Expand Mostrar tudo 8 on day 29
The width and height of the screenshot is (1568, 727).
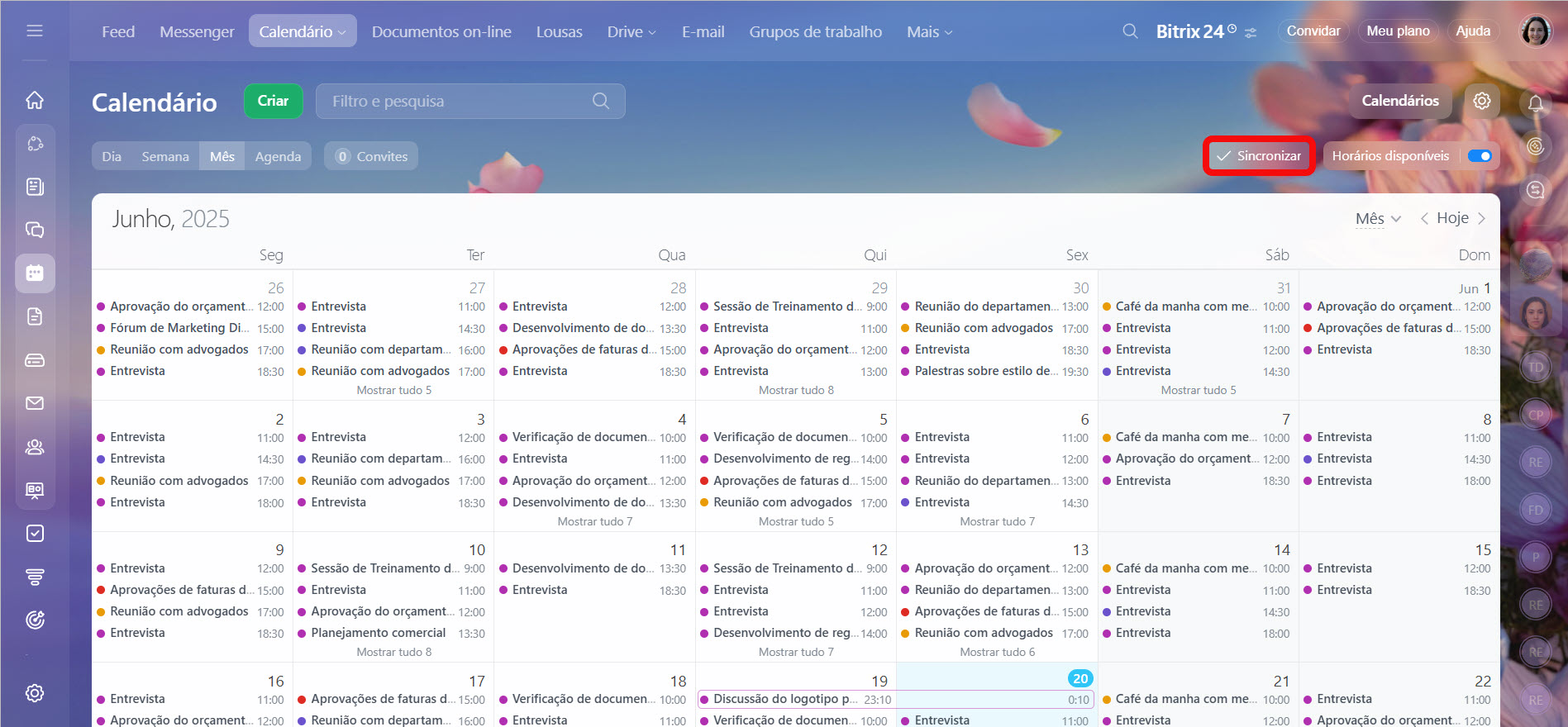pyautogui.click(x=796, y=390)
